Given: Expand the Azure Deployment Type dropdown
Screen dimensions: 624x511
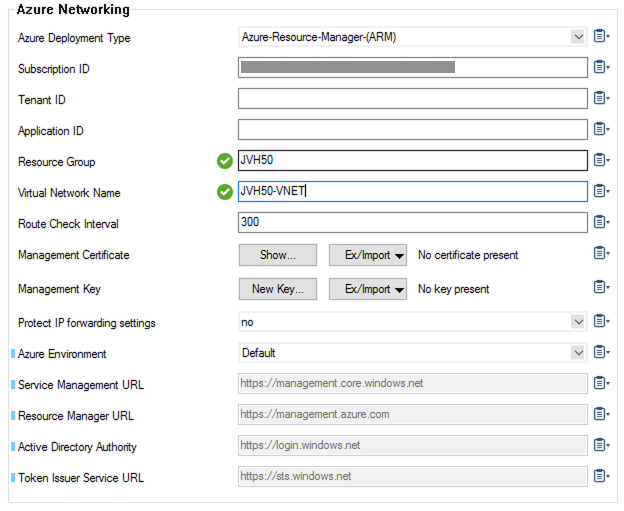Looking at the screenshot, I should [578, 37].
